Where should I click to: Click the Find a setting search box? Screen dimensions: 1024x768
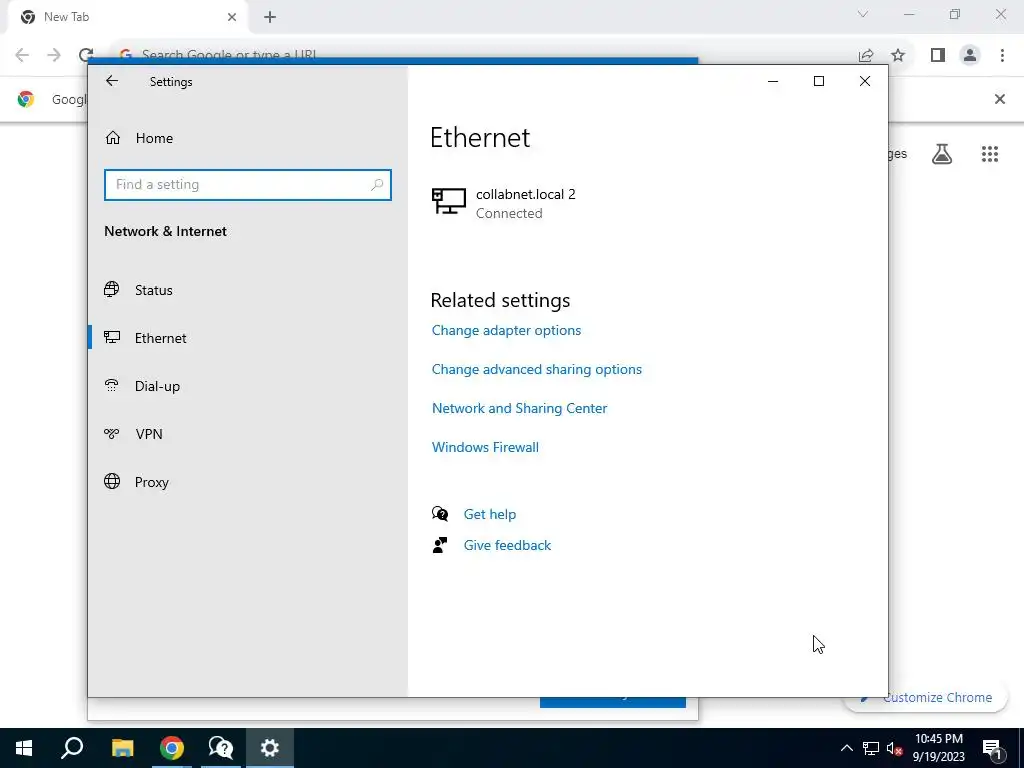(248, 185)
